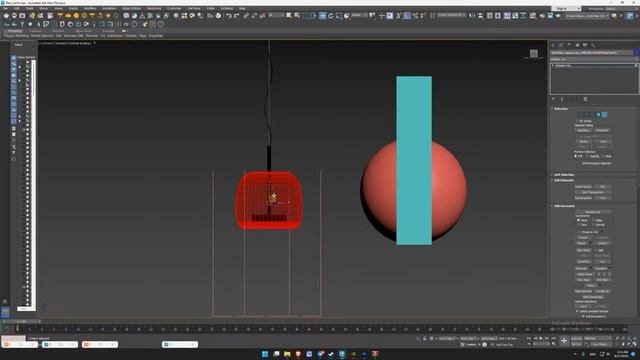The height and width of the screenshot is (360, 640).
Task: Open the Graph Editors menu
Action: coord(131,8)
